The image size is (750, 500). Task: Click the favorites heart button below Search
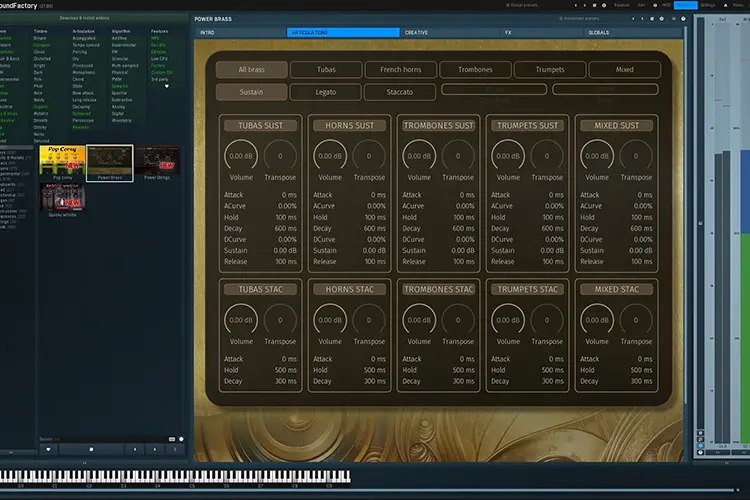(x=48, y=449)
